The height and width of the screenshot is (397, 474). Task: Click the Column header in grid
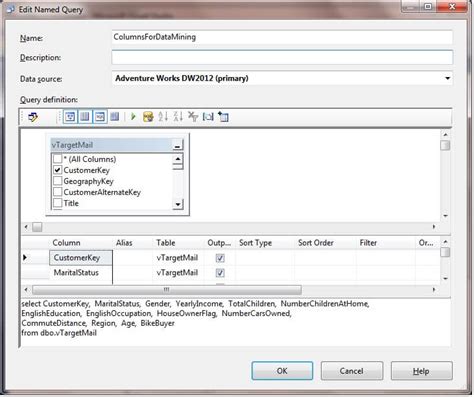pyautogui.click(x=66, y=243)
